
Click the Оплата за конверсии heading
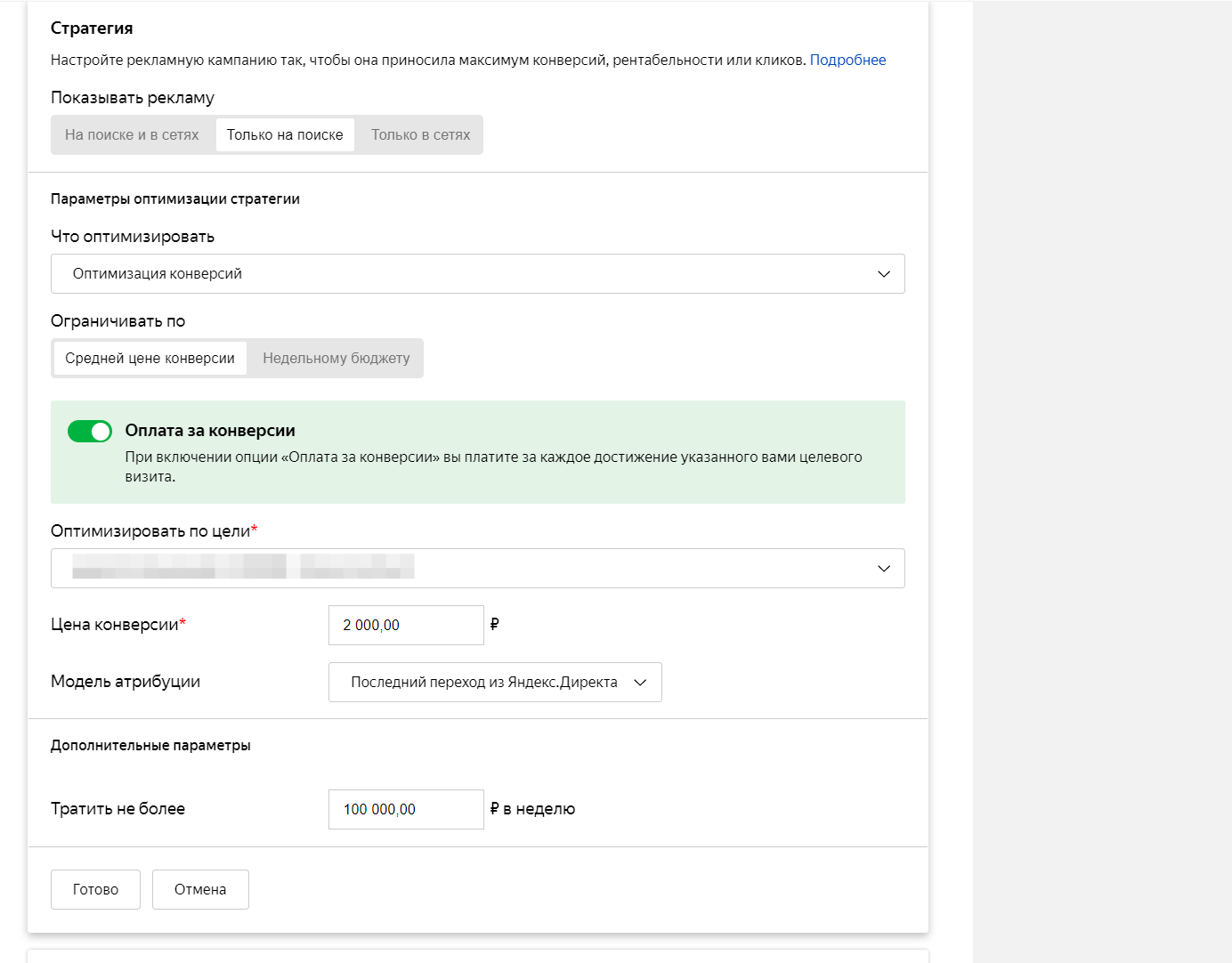tap(210, 431)
